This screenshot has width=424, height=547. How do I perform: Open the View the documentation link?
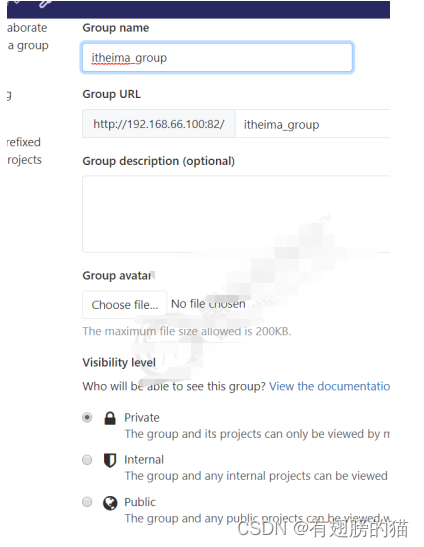click(329, 386)
